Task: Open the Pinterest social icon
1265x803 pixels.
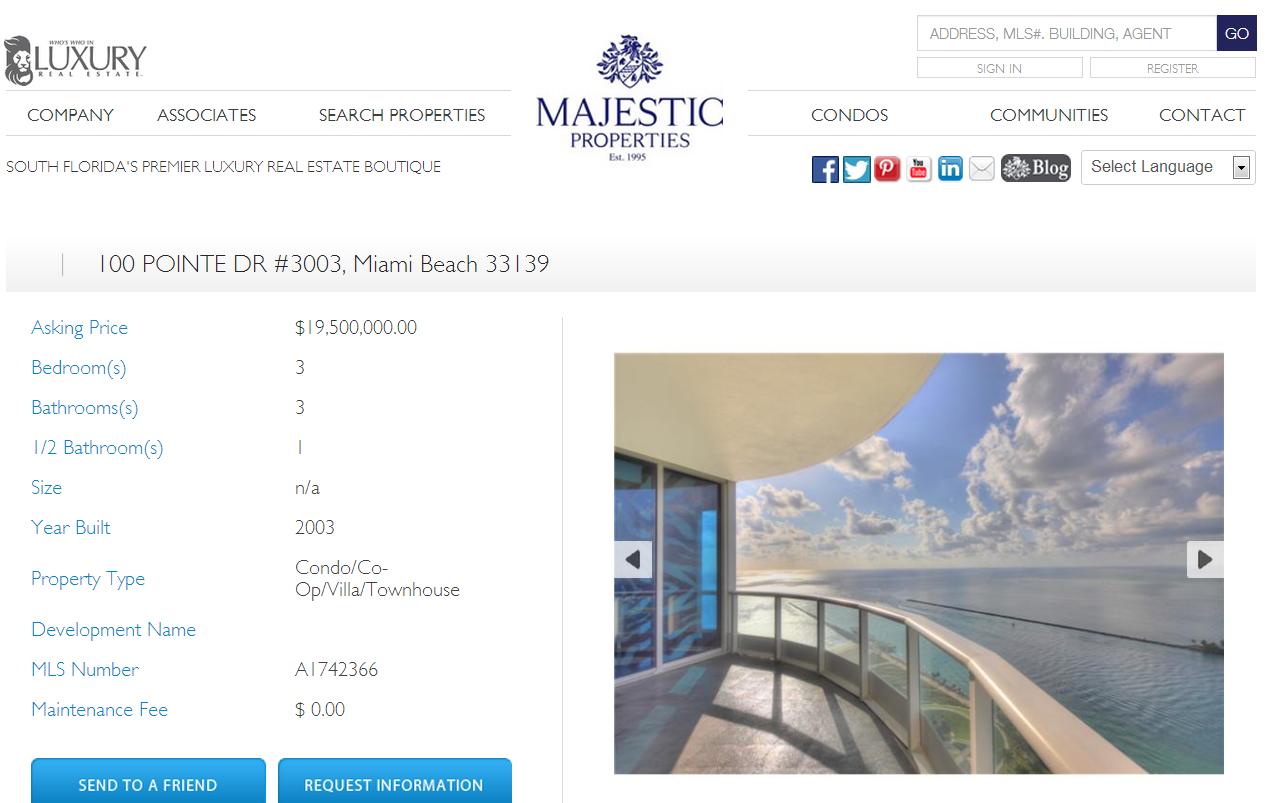Action: pyautogui.click(x=887, y=169)
